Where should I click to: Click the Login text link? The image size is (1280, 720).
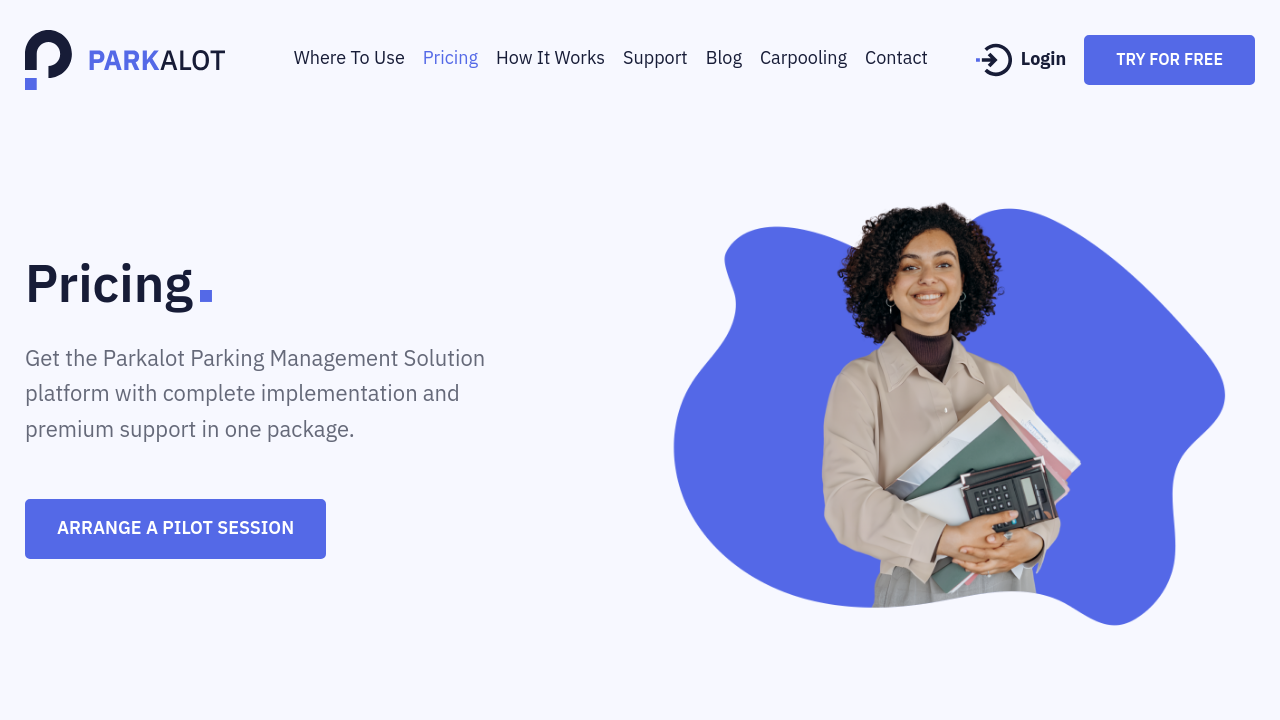click(x=1043, y=59)
